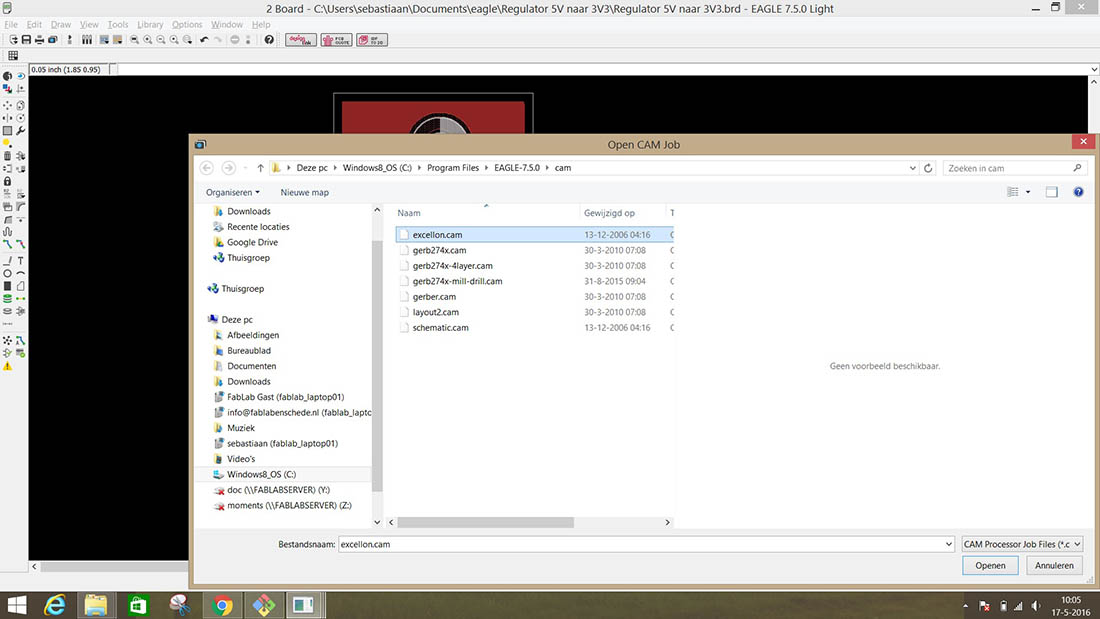Click the Zoom in magnifier icon
1100x619 pixels.
pyautogui.click(x=147, y=40)
